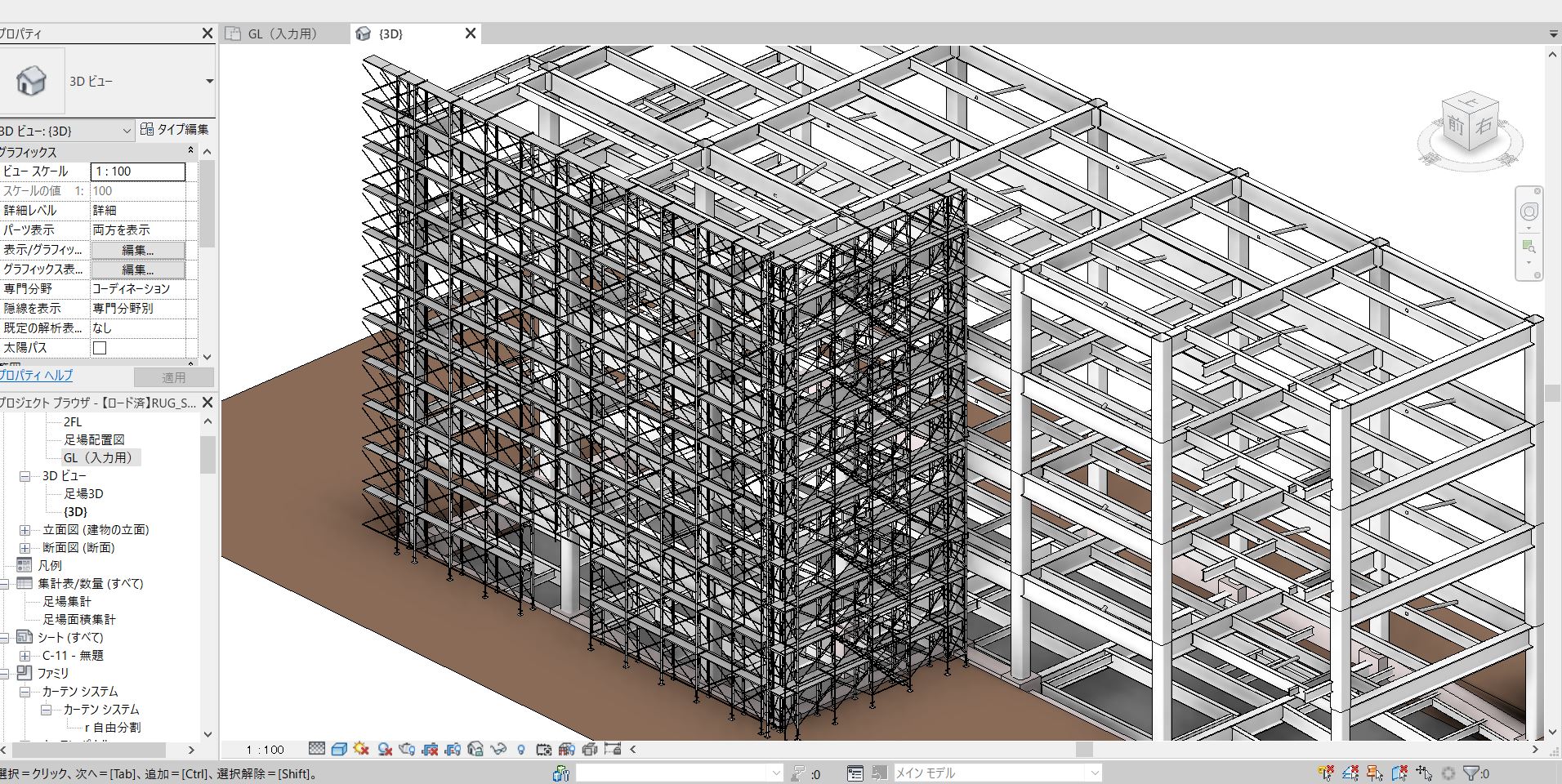Open Temporary Hide/Isolate glasses icon

tap(498, 749)
